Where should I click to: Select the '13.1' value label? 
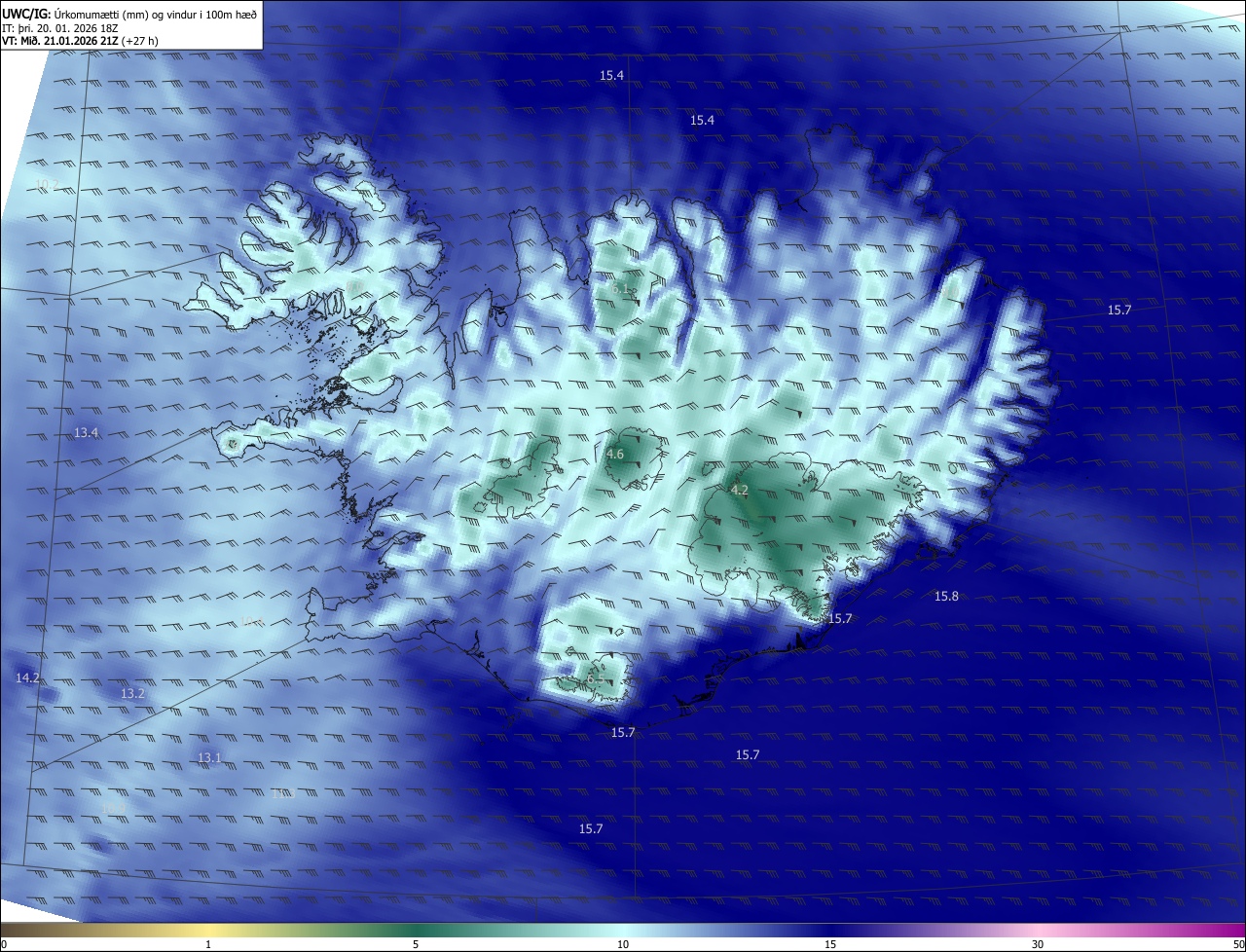(x=209, y=757)
